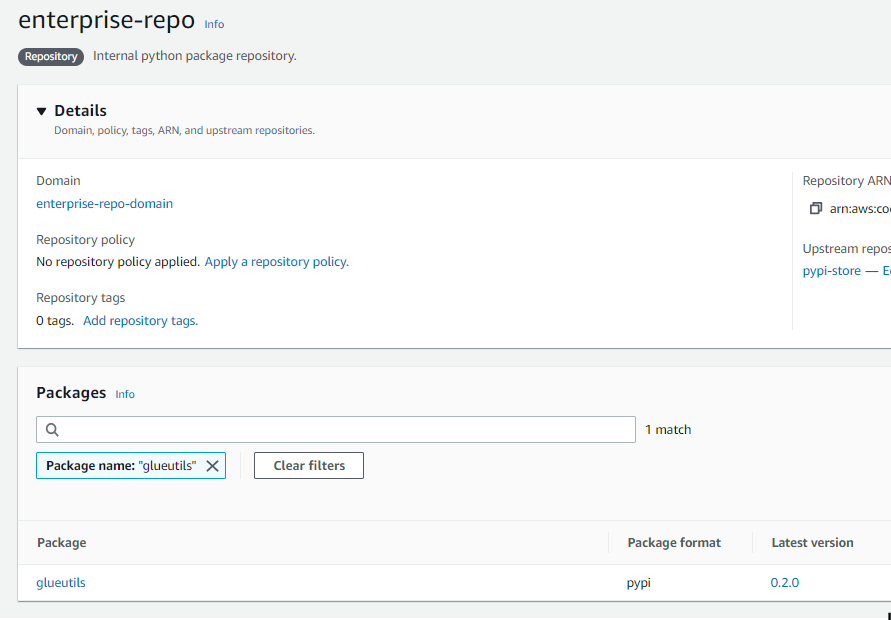This screenshot has height=620, width=891.
Task: Sort by the Package column header
Action: pyautogui.click(x=61, y=542)
